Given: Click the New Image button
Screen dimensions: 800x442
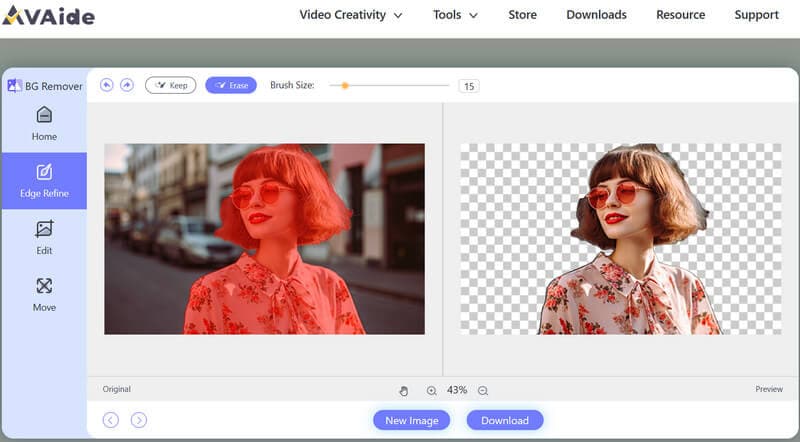Looking at the screenshot, I should pyautogui.click(x=412, y=421).
